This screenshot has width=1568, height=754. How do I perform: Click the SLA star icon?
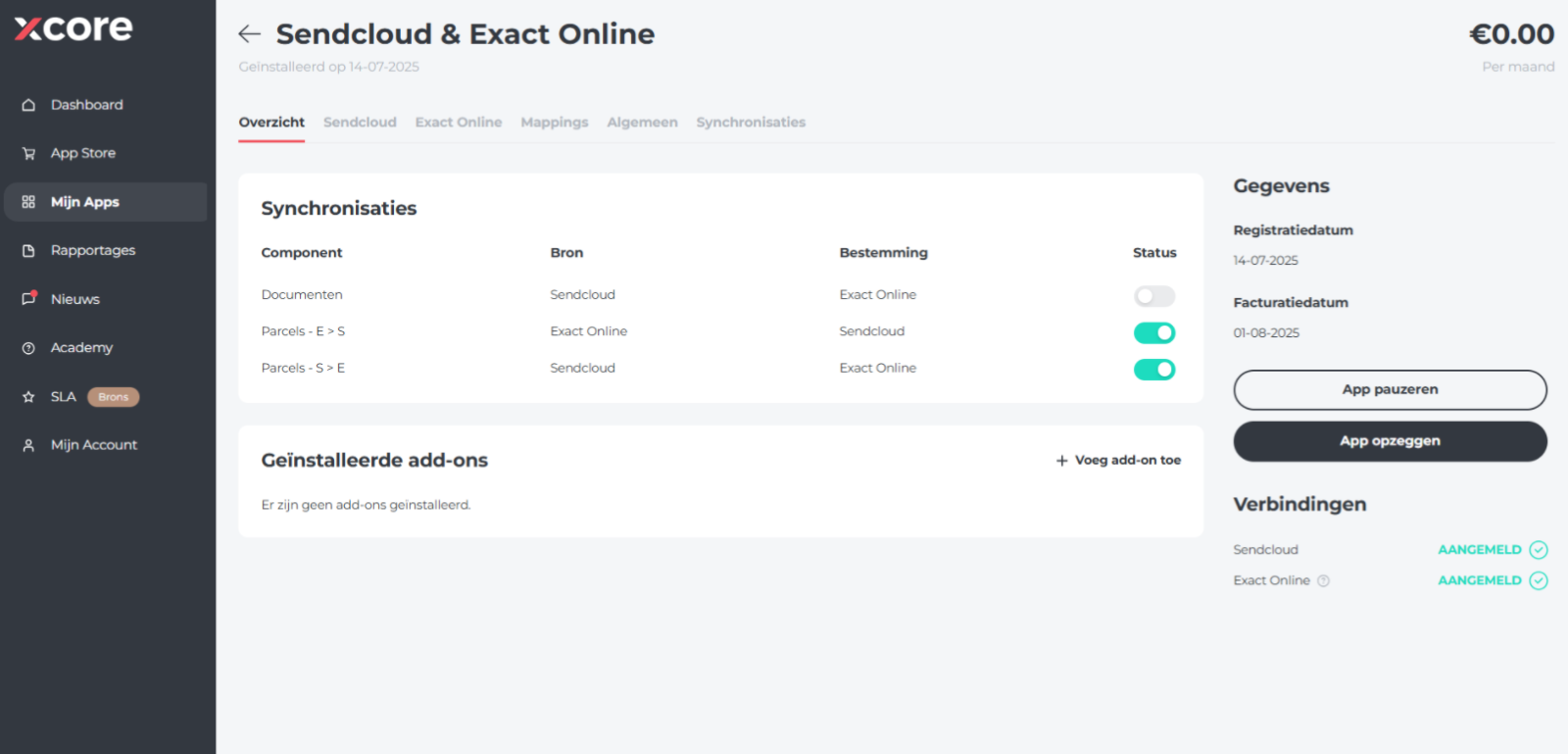[28, 397]
